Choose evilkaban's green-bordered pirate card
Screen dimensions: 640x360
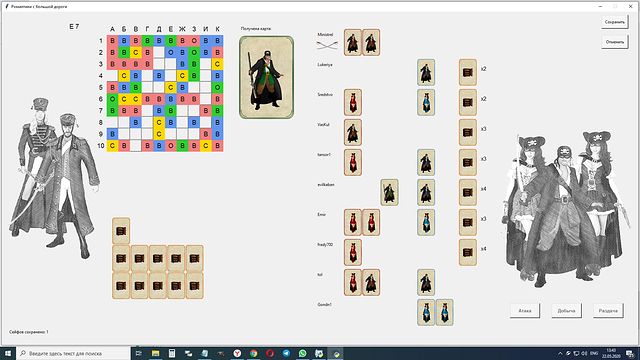click(x=389, y=192)
